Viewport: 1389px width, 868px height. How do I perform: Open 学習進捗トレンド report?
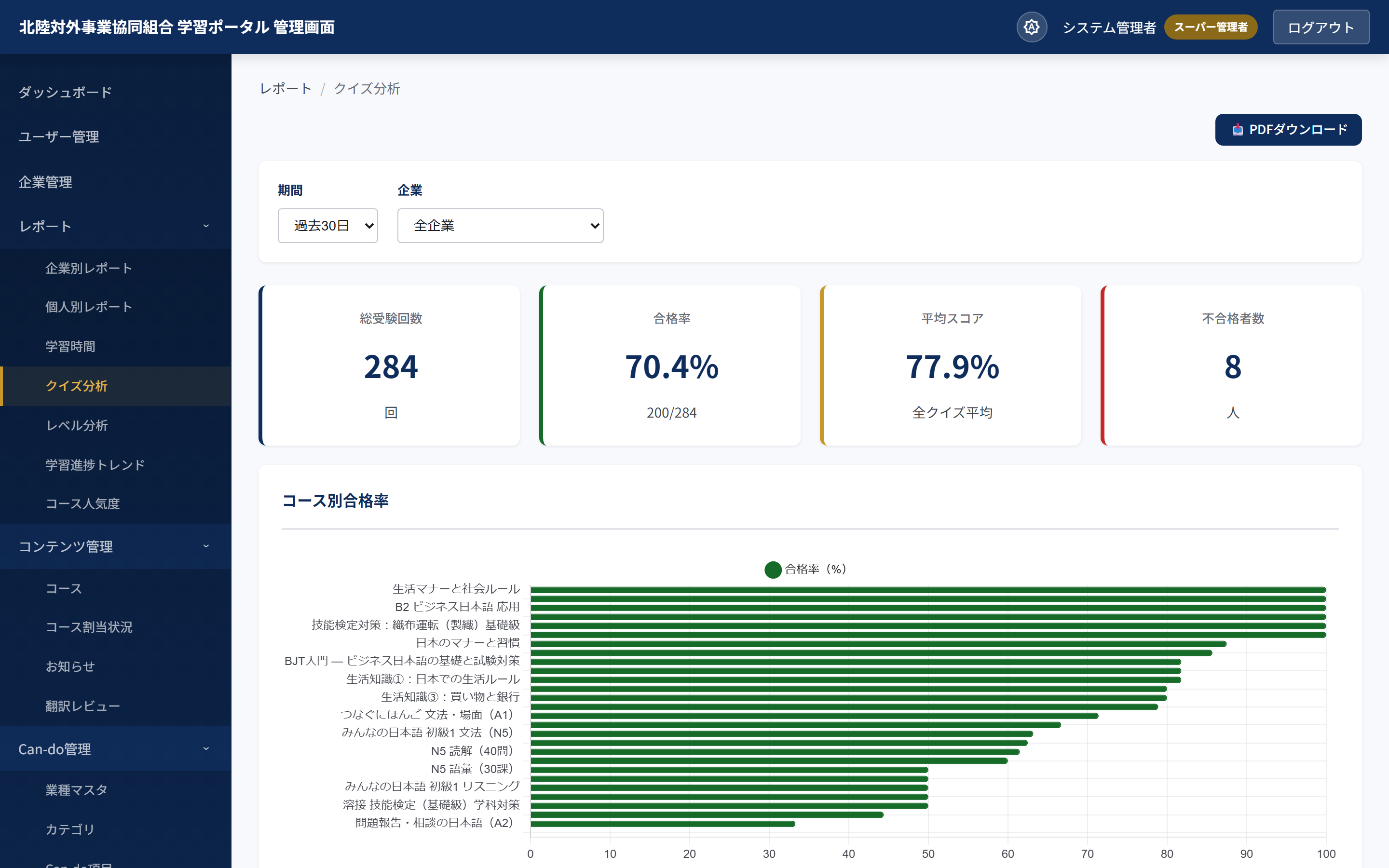[115, 464]
